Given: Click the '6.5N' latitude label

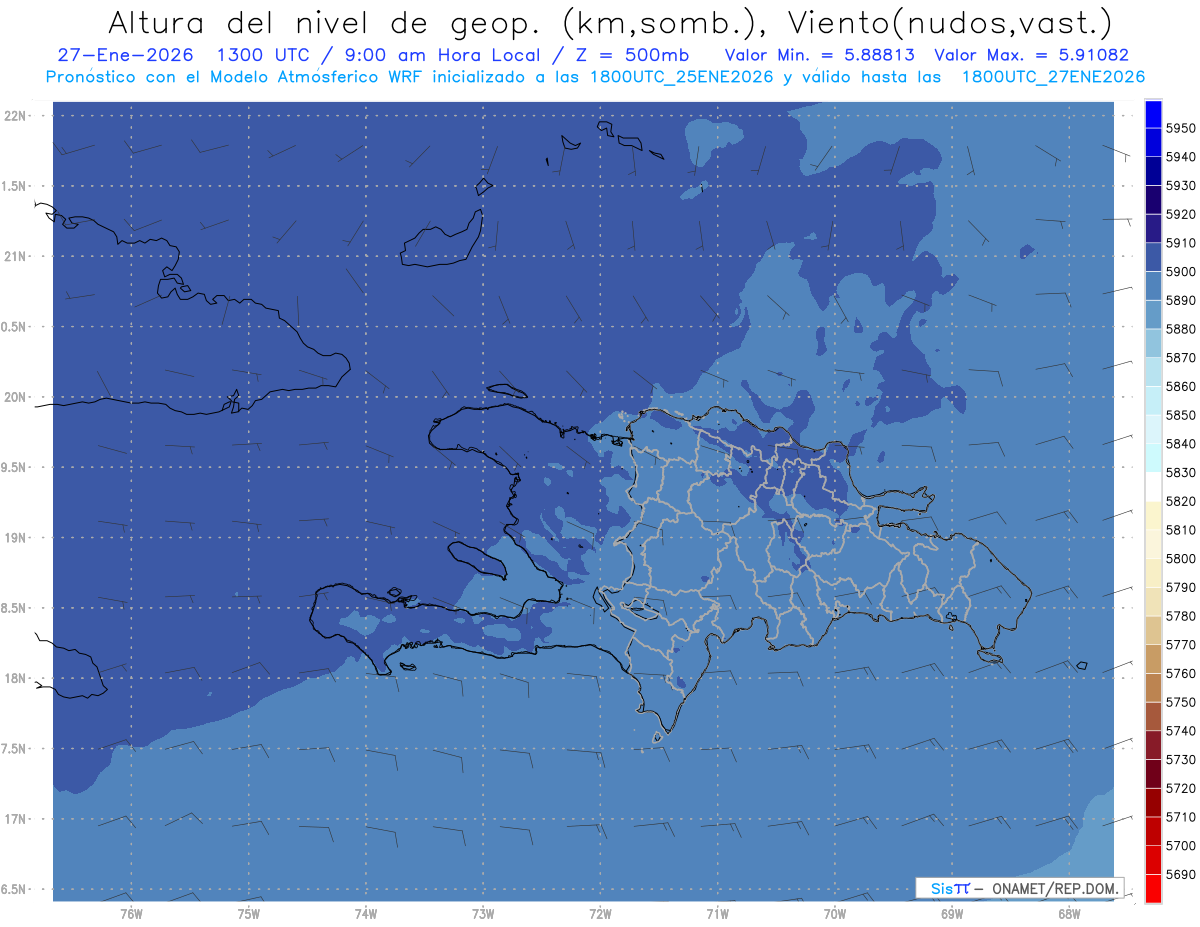Looking at the screenshot, I should click(x=15, y=889).
